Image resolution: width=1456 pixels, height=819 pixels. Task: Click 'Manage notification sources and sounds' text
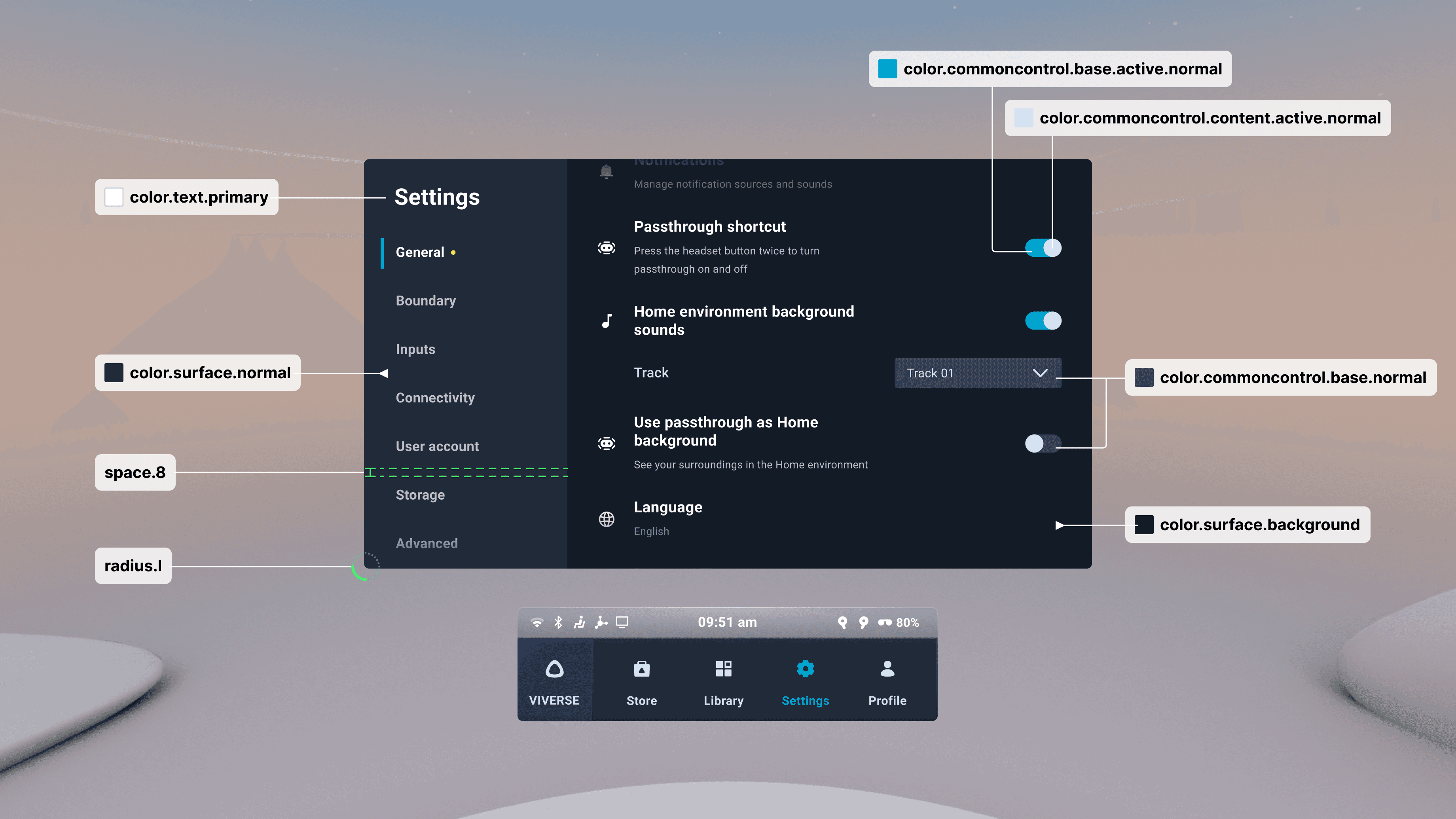coord(733,184)
